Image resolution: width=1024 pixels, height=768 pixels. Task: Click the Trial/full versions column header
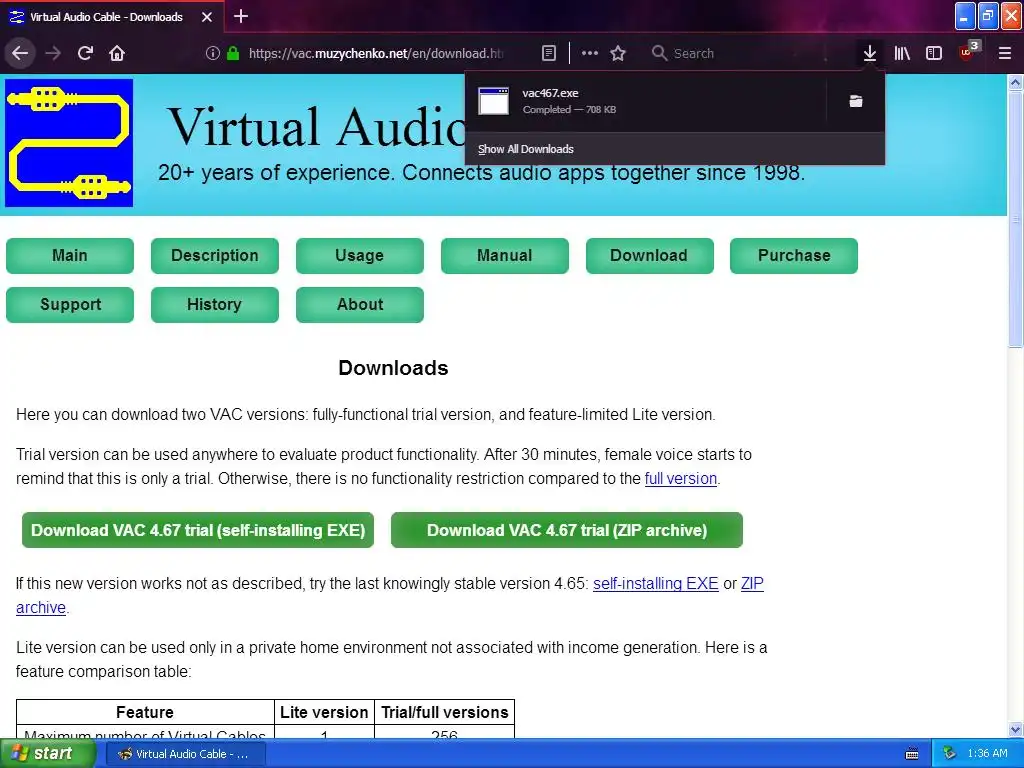click(445, 712)
